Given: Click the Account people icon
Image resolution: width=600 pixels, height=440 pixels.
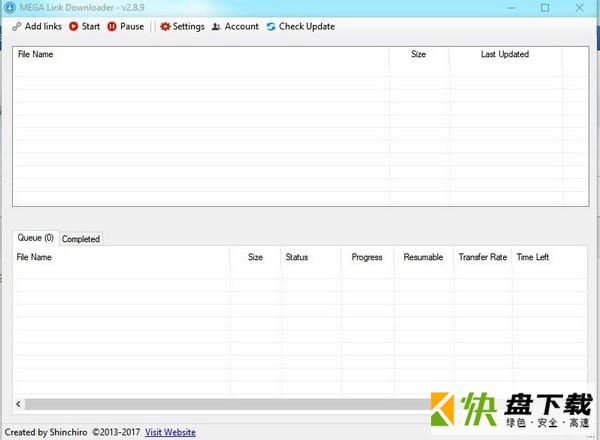Looking at the screenshot, I should coord(216,26).
